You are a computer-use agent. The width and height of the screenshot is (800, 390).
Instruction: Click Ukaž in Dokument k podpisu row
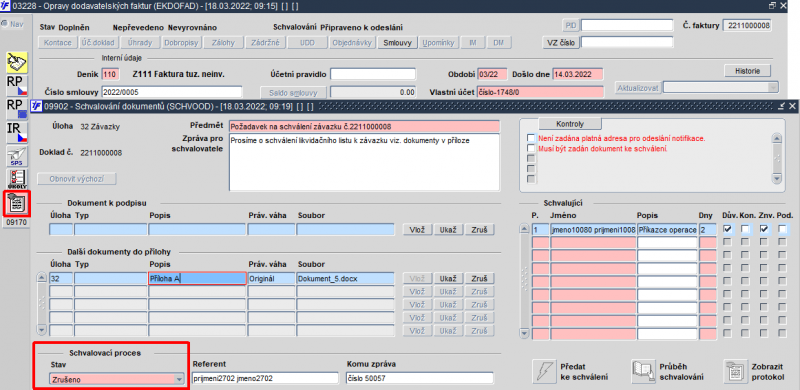coord(448,230)
